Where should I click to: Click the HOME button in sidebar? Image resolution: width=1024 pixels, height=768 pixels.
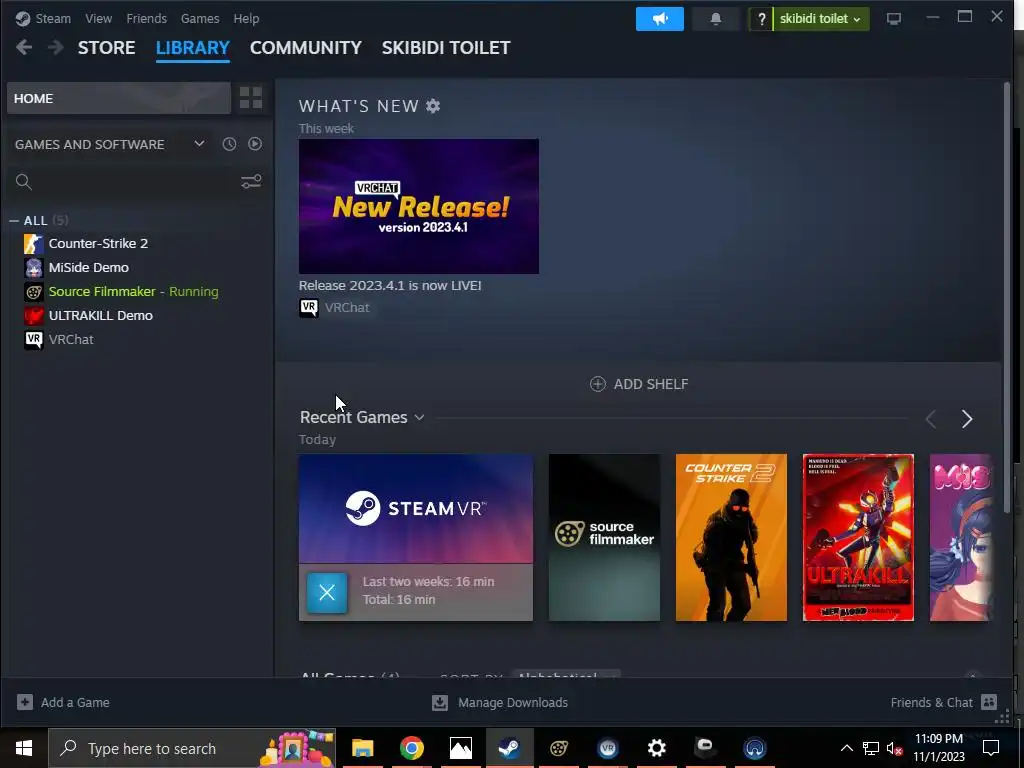click(119, 98)
